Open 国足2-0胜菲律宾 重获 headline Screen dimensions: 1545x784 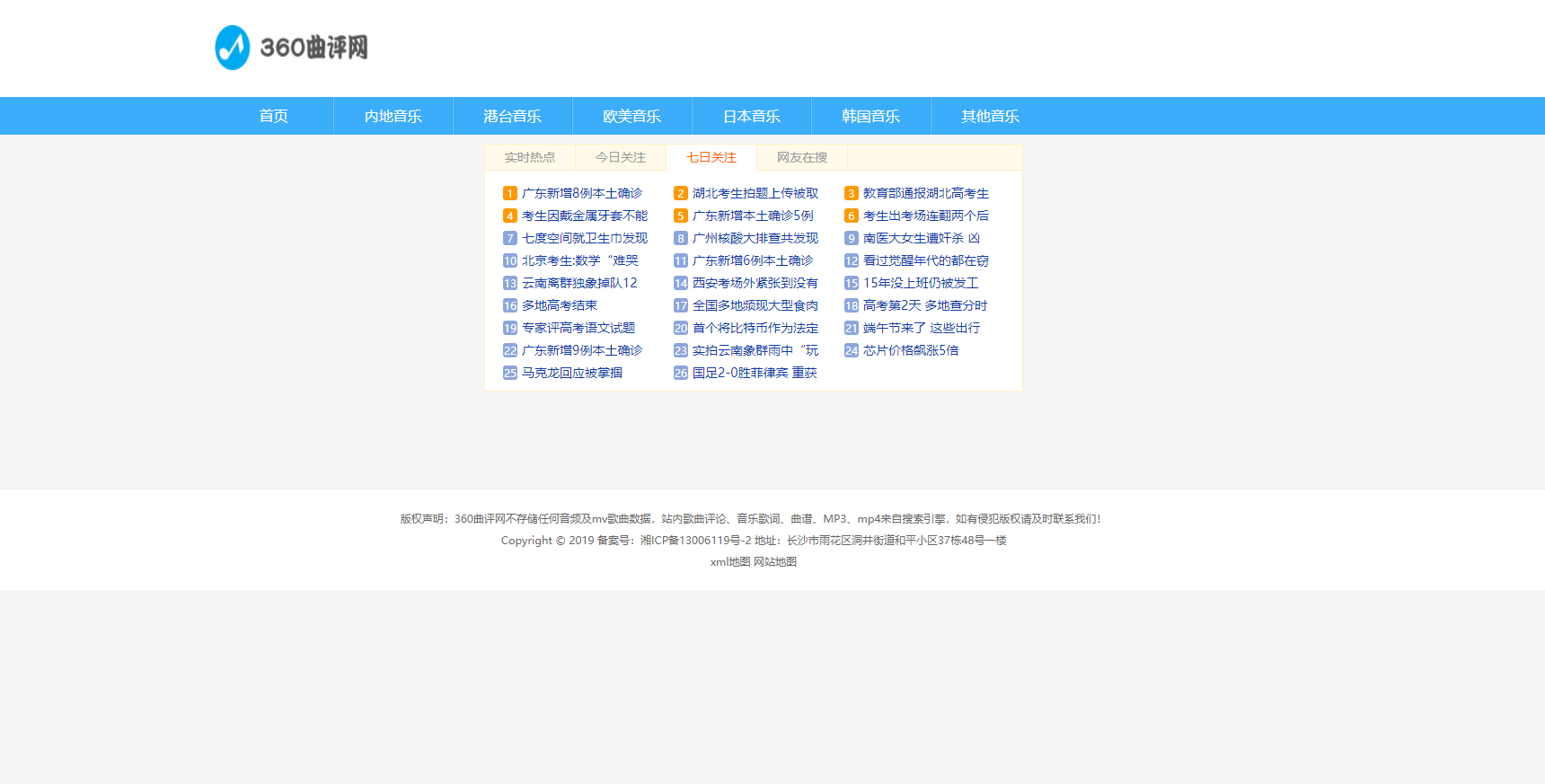pos(755,373)
